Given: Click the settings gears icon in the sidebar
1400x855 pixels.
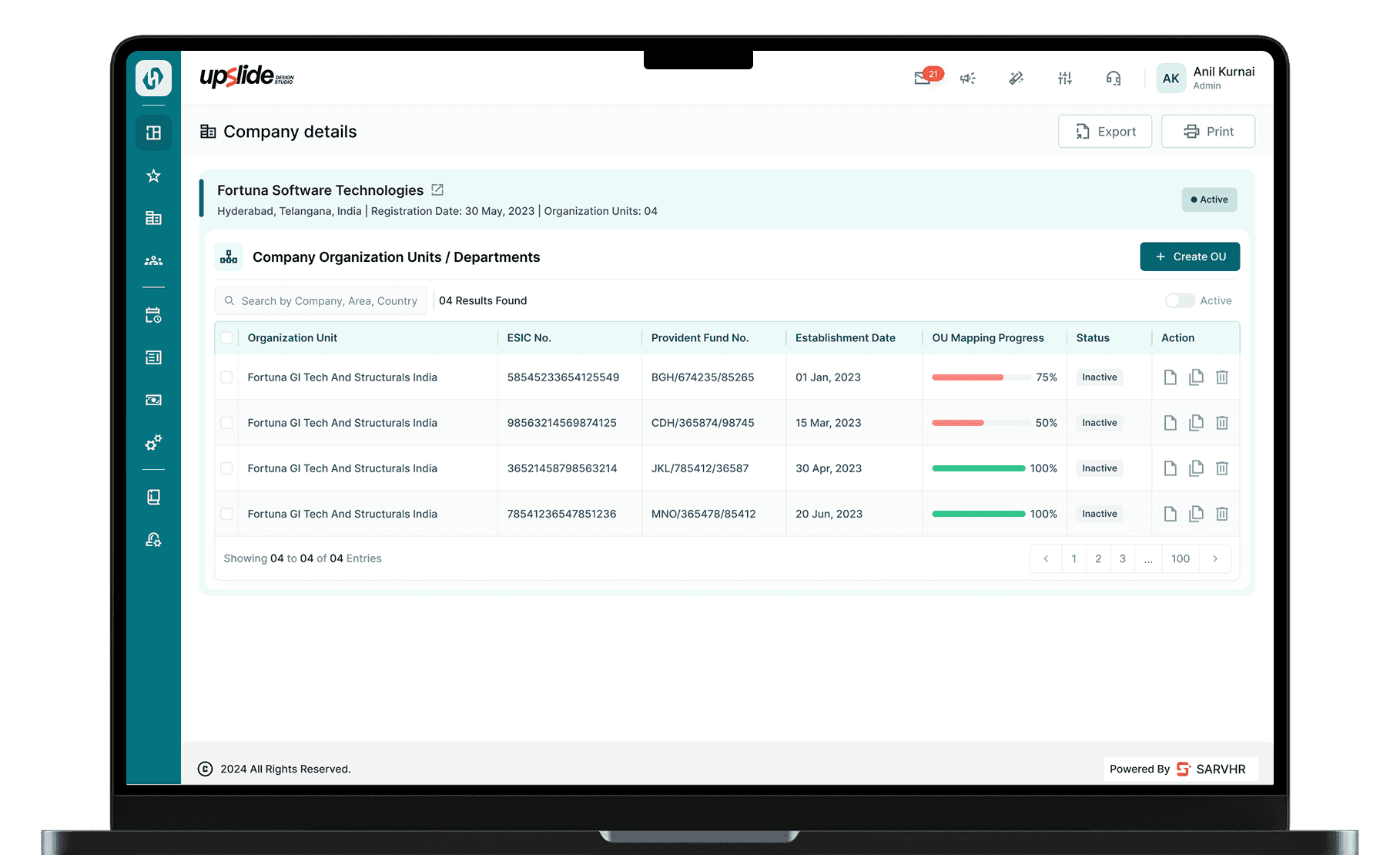Looking at the screenshot, I should [153, 442].
